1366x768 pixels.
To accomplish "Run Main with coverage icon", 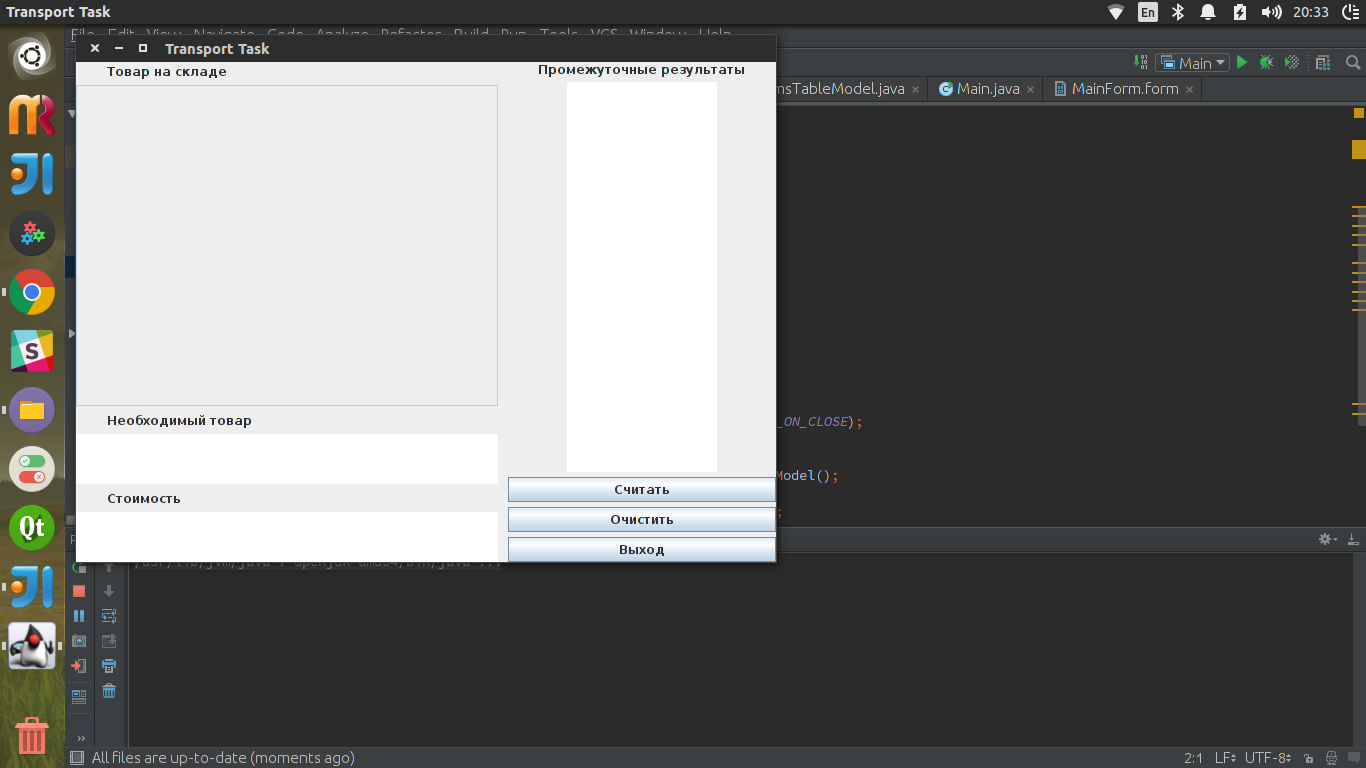I will (1292, 62).
